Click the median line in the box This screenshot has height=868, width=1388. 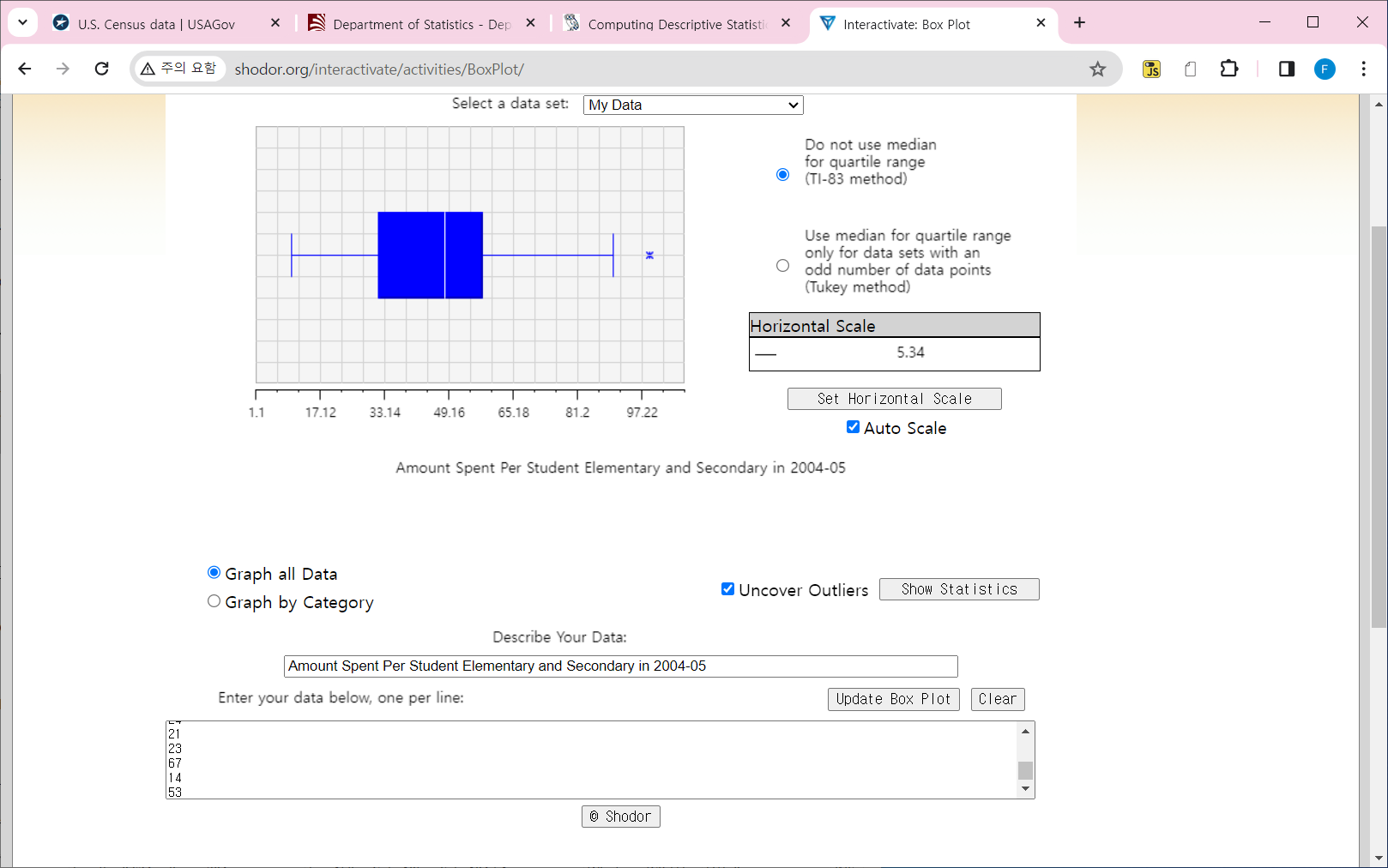444,255
